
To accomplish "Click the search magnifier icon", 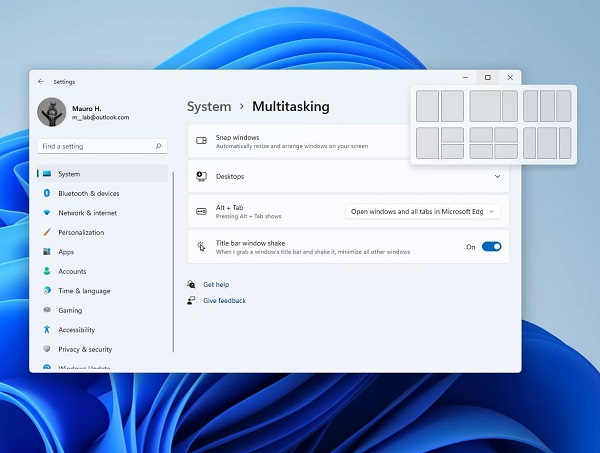I will click(x=158, y=146).
